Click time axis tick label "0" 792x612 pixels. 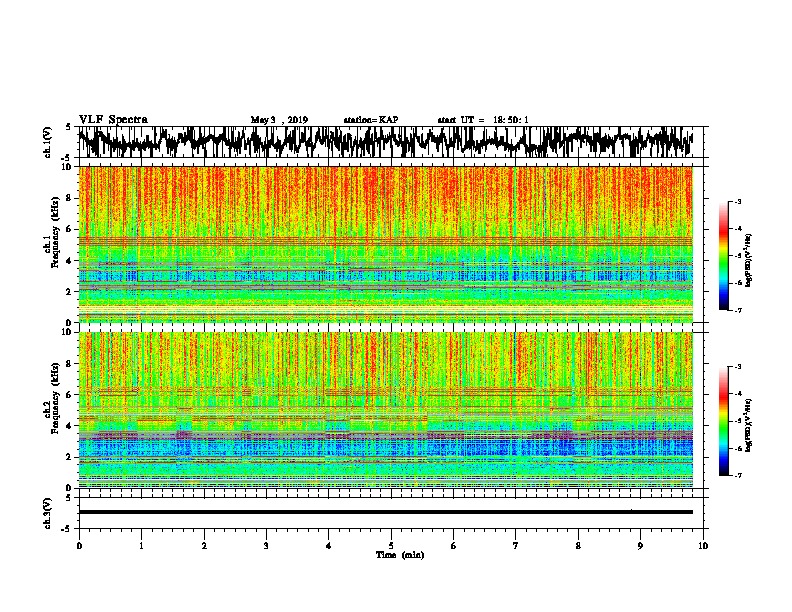coord(79,546)
